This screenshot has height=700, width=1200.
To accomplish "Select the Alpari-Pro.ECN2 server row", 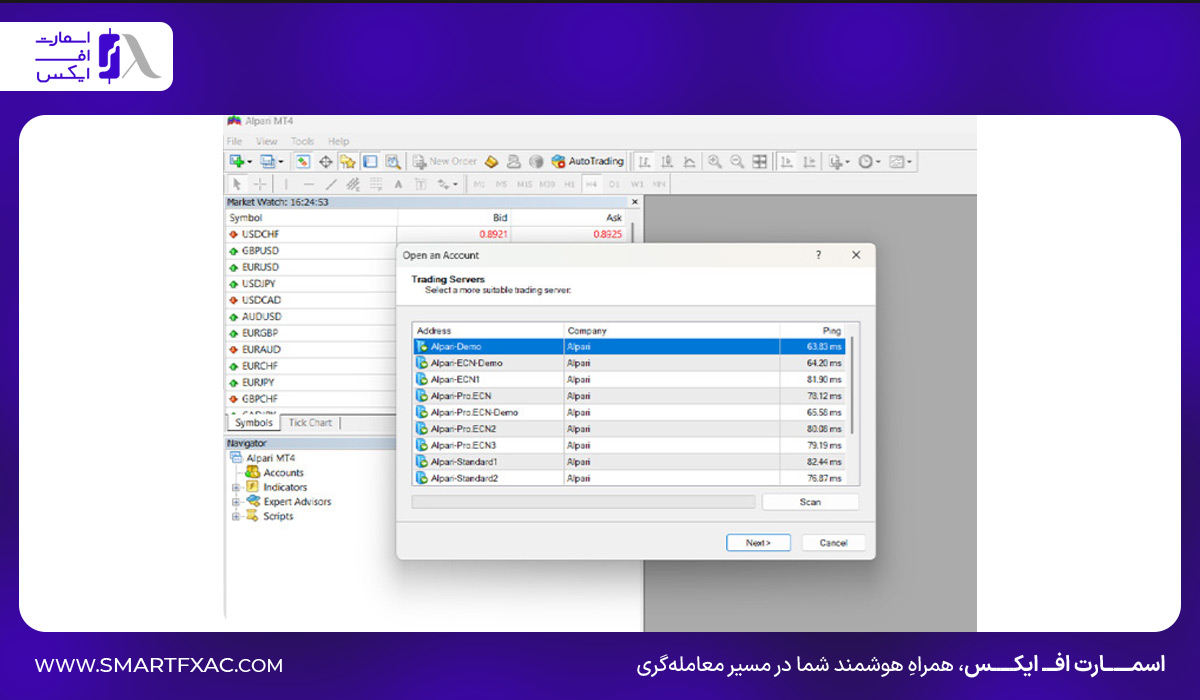I will pos(628,428).
